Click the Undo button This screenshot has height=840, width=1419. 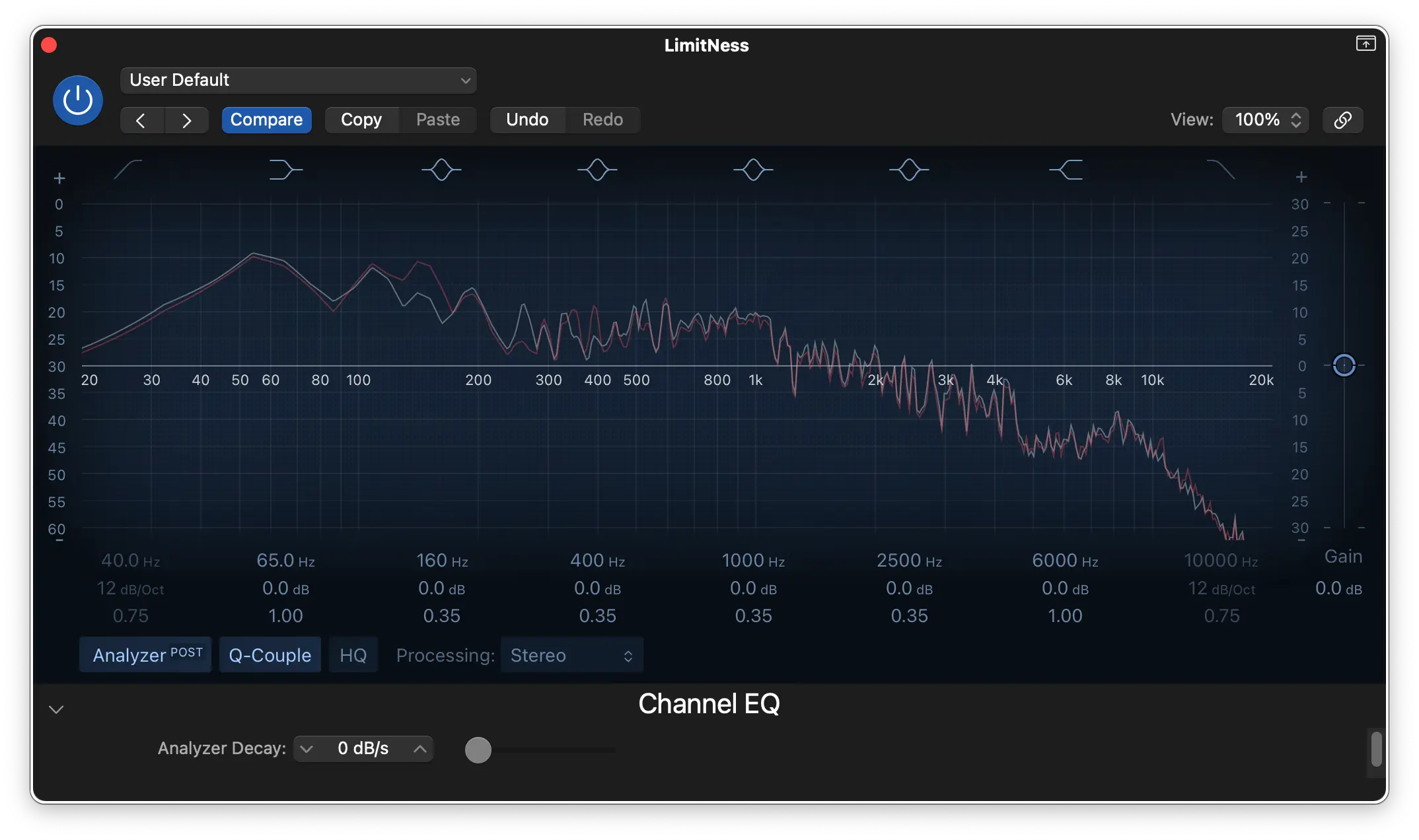(527, 120)
